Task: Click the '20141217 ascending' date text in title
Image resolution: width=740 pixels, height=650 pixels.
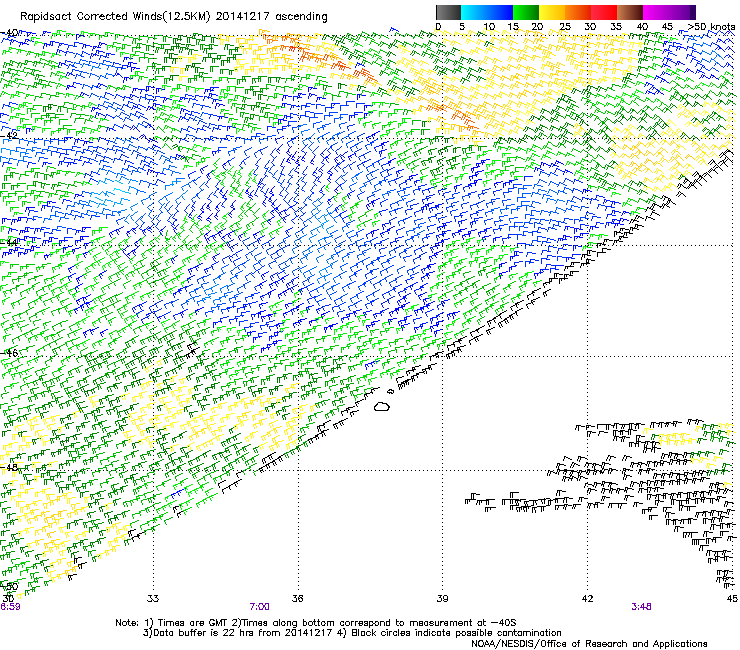Action: (271, 17)
